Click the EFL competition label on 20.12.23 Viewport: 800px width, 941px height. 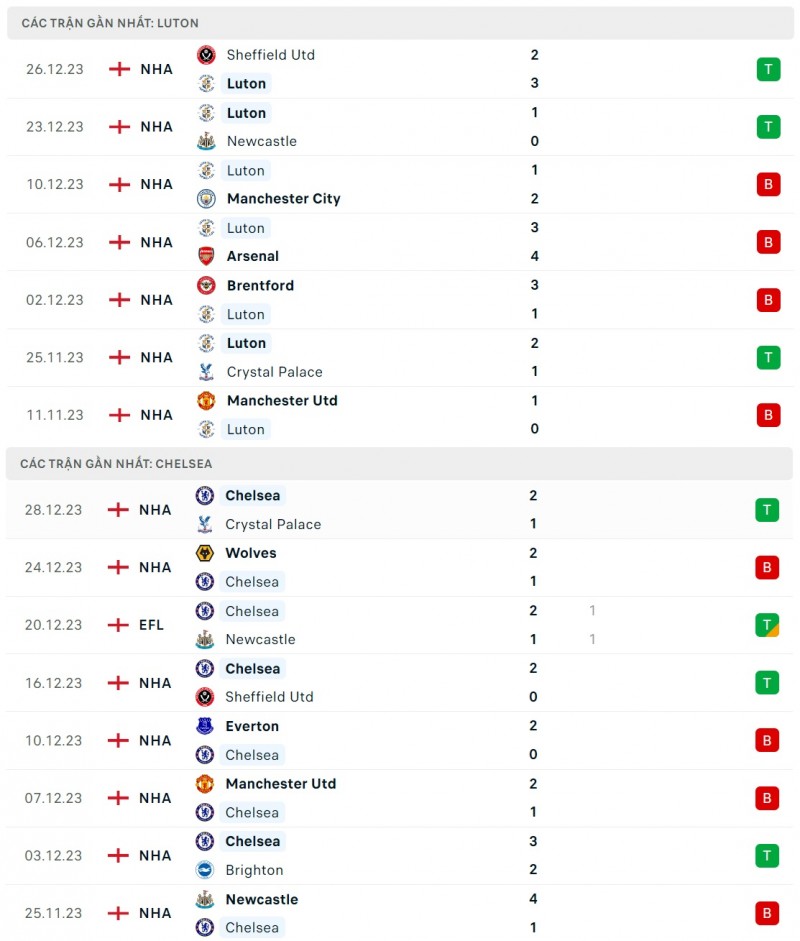click(151, 625)
